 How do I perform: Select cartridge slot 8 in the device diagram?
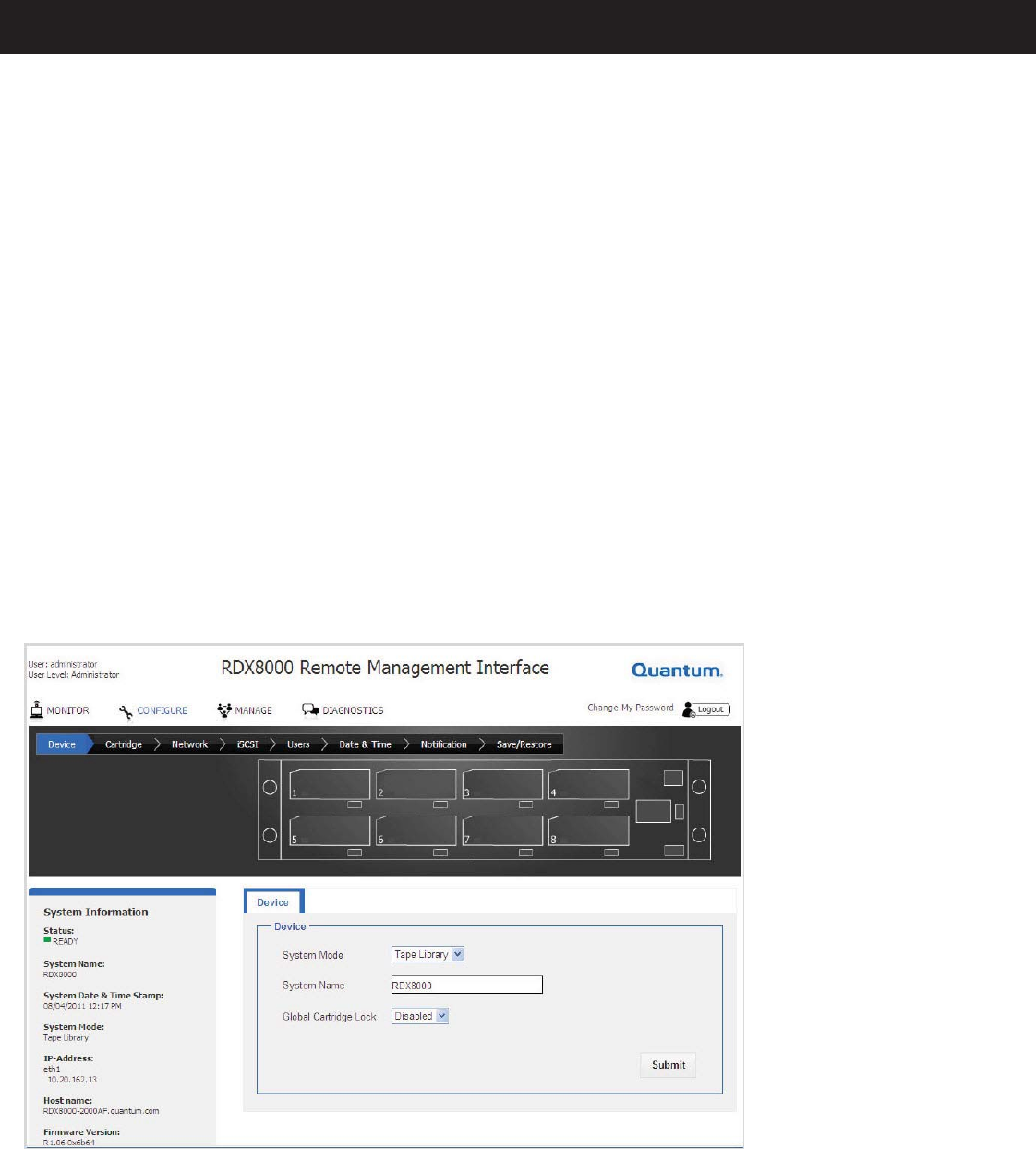click(x=588, y=830)
